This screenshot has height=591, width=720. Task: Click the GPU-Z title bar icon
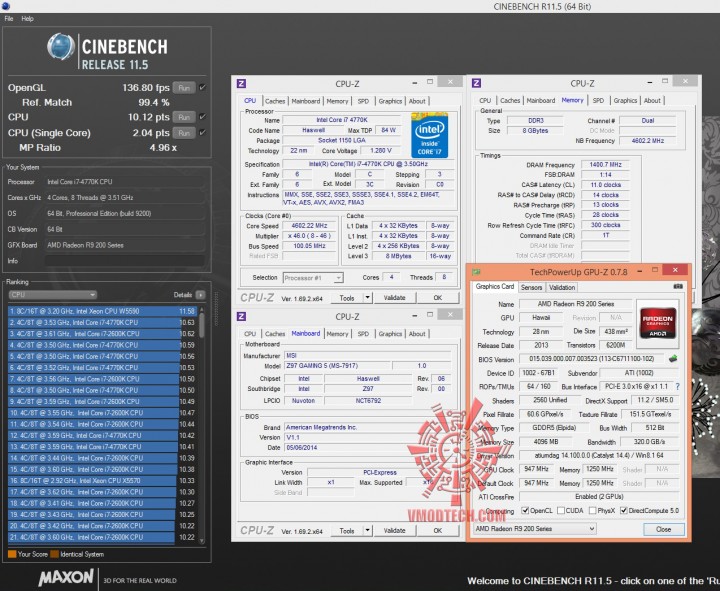pos(476,272)
